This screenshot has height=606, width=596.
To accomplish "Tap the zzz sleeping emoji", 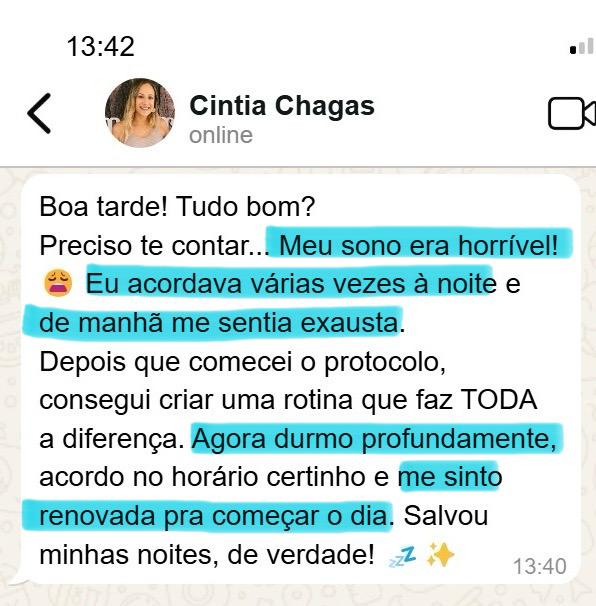I will click(x=403, y=557).
